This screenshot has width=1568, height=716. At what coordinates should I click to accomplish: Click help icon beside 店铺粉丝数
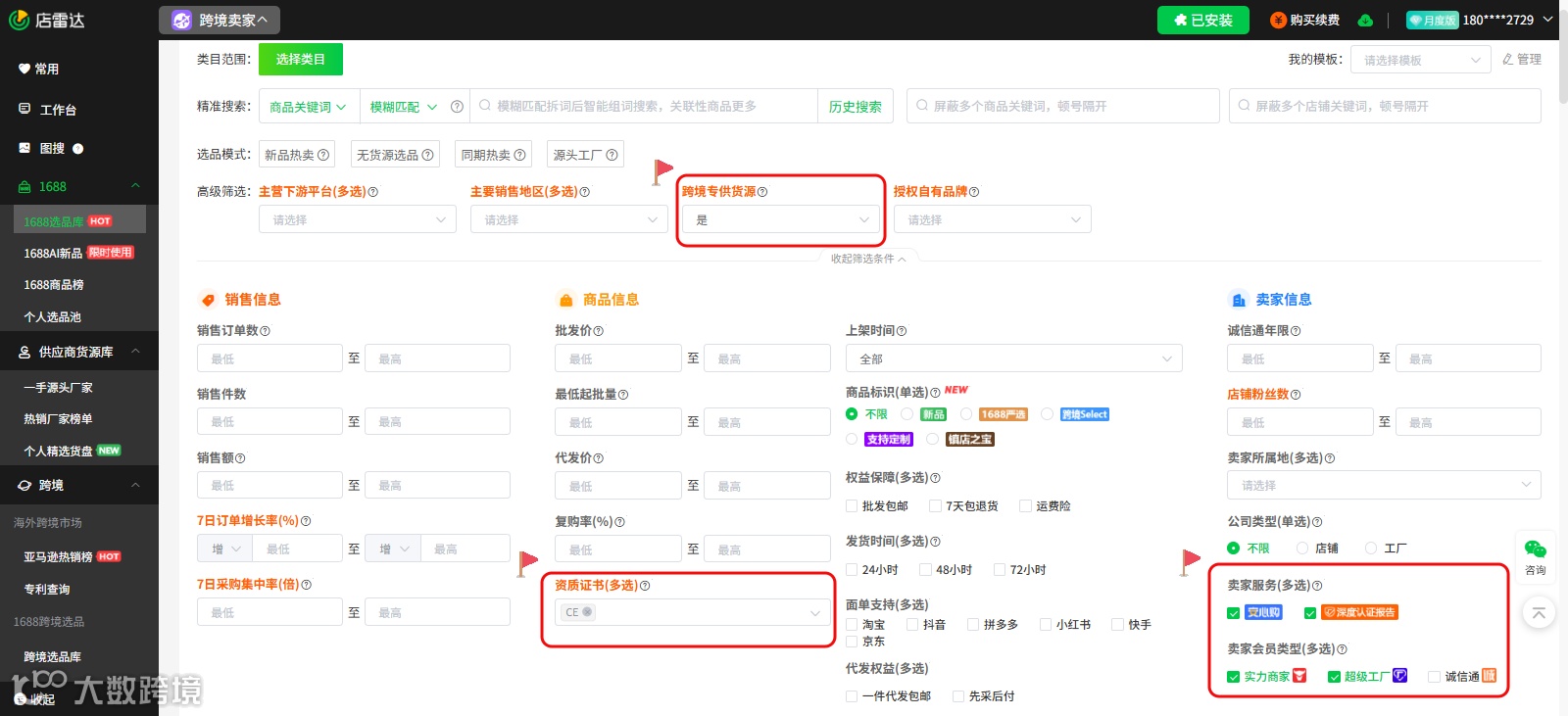(1296, 395)
